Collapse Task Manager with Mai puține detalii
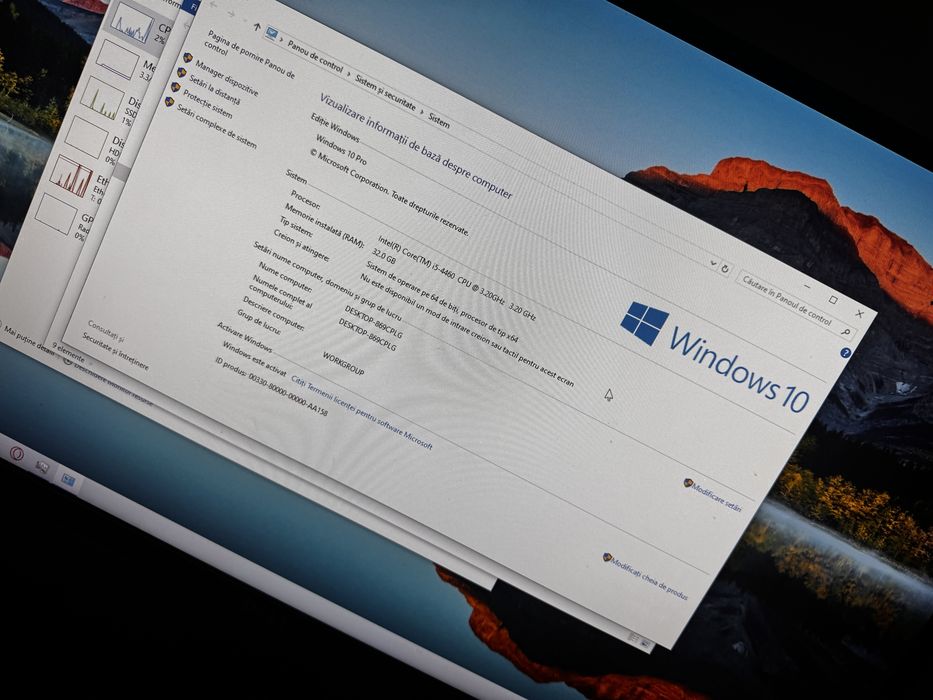This screenshot has width=933, height=700. (29, 338)
